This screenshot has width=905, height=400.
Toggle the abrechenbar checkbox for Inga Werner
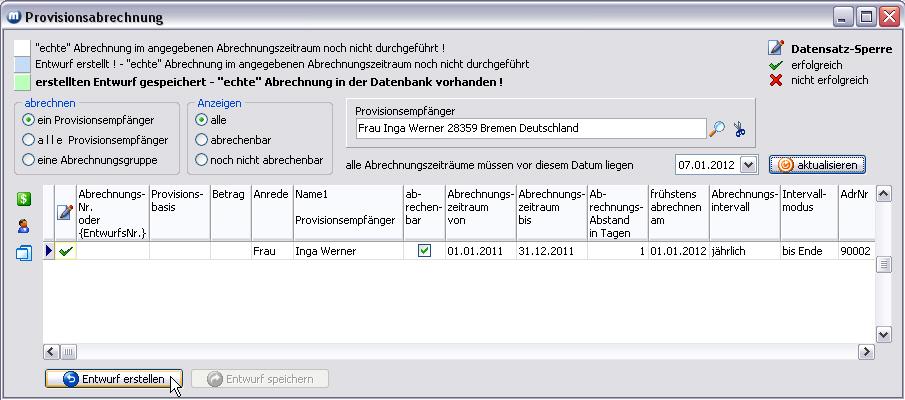coord(424,252)
